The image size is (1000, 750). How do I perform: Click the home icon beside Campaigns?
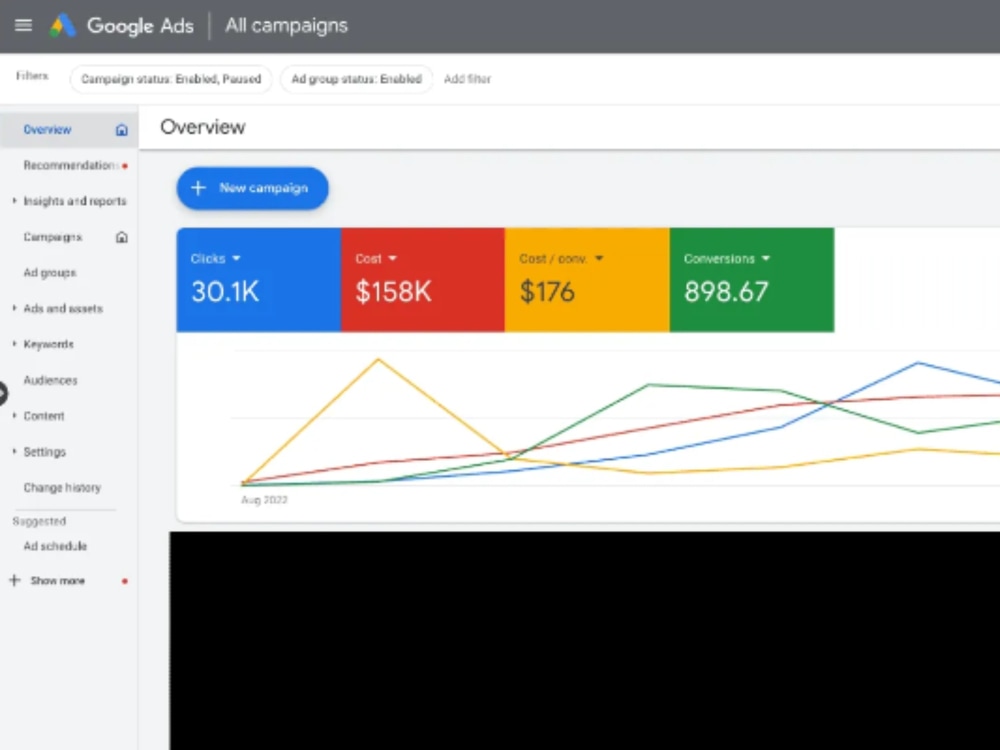coord(121,237)
